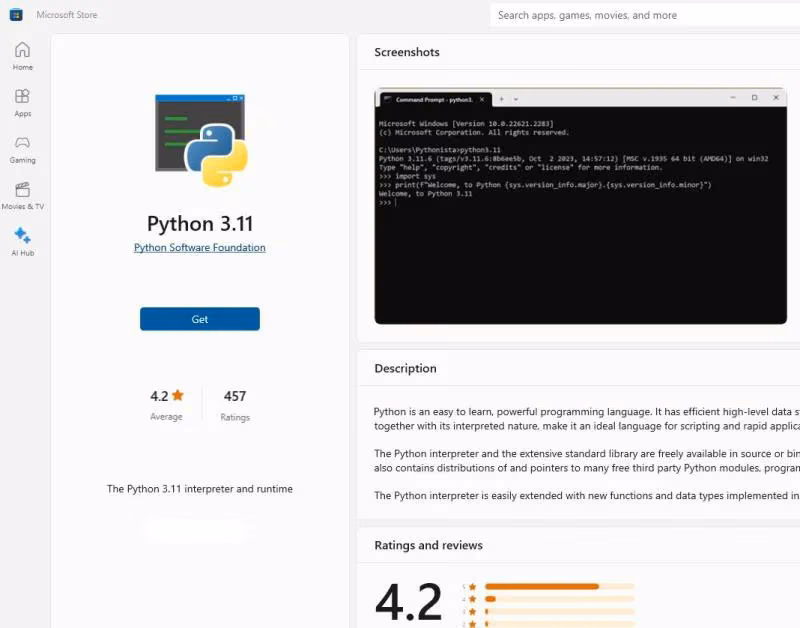Open the Screenshots section header

point(407,52)
